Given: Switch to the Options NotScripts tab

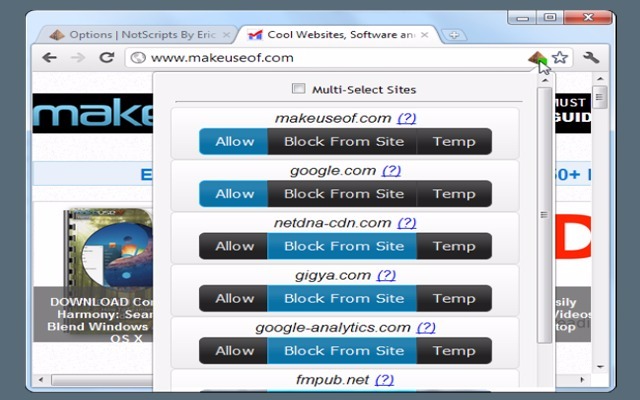Looking at the screenshot, I should [x=130, y=35].
